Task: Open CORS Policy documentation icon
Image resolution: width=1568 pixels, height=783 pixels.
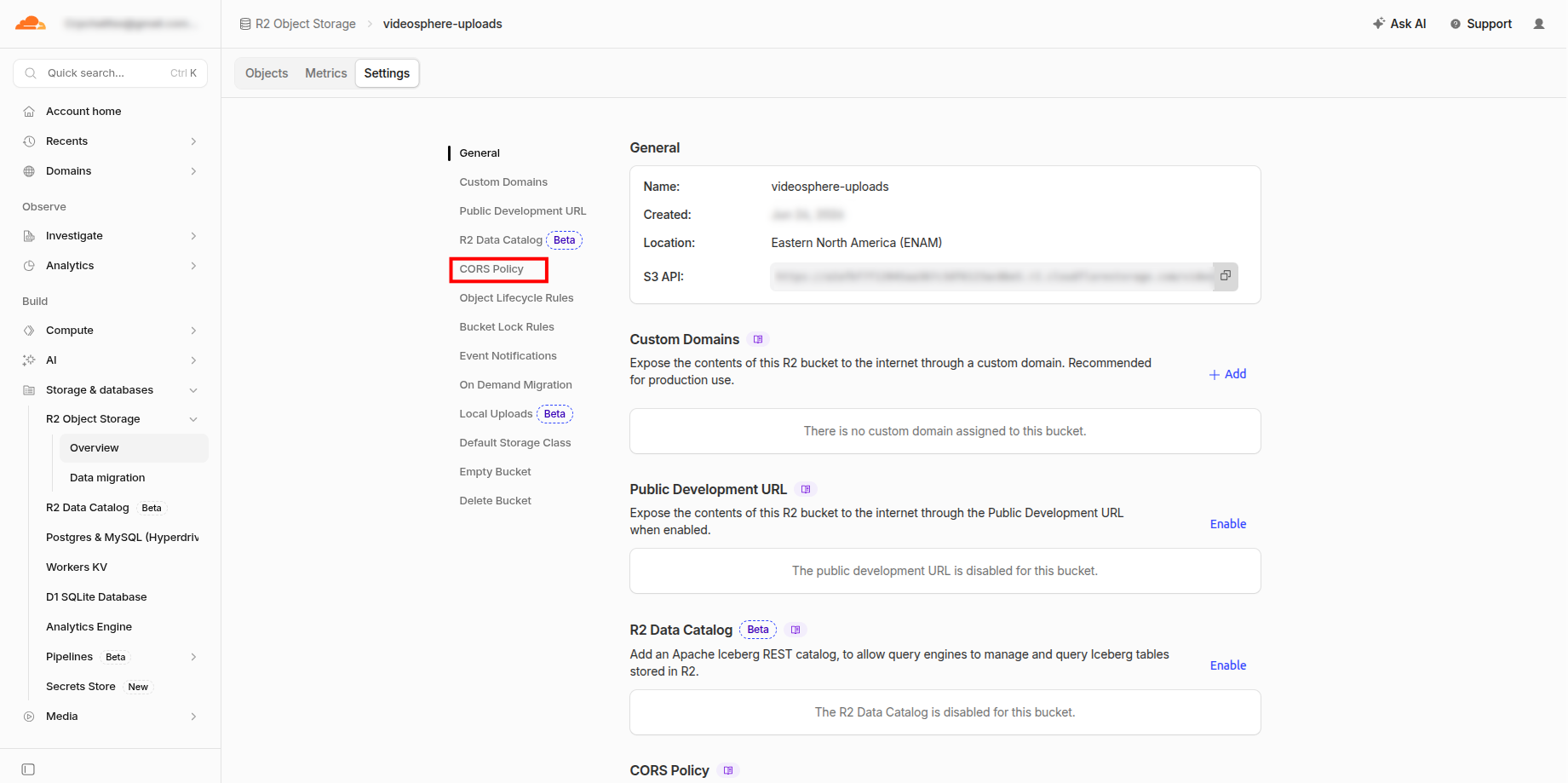Action: tap(728, 770)
